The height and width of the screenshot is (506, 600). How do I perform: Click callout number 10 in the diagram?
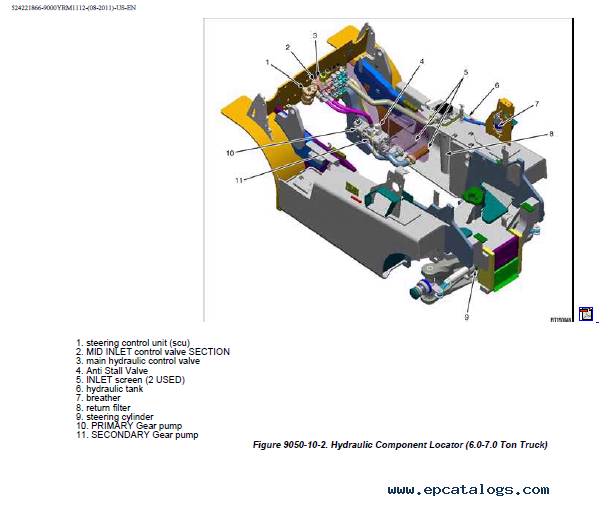pyautogui.click(x=230, y=153)
